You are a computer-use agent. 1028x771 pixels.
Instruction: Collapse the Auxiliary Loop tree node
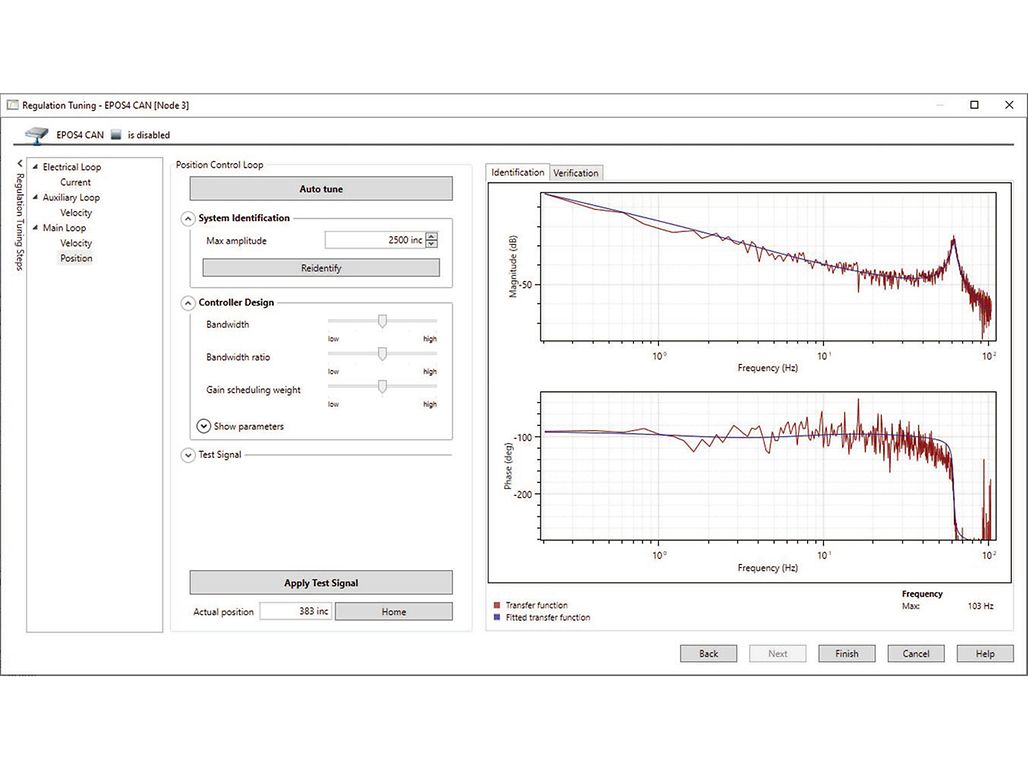(36, 198)
